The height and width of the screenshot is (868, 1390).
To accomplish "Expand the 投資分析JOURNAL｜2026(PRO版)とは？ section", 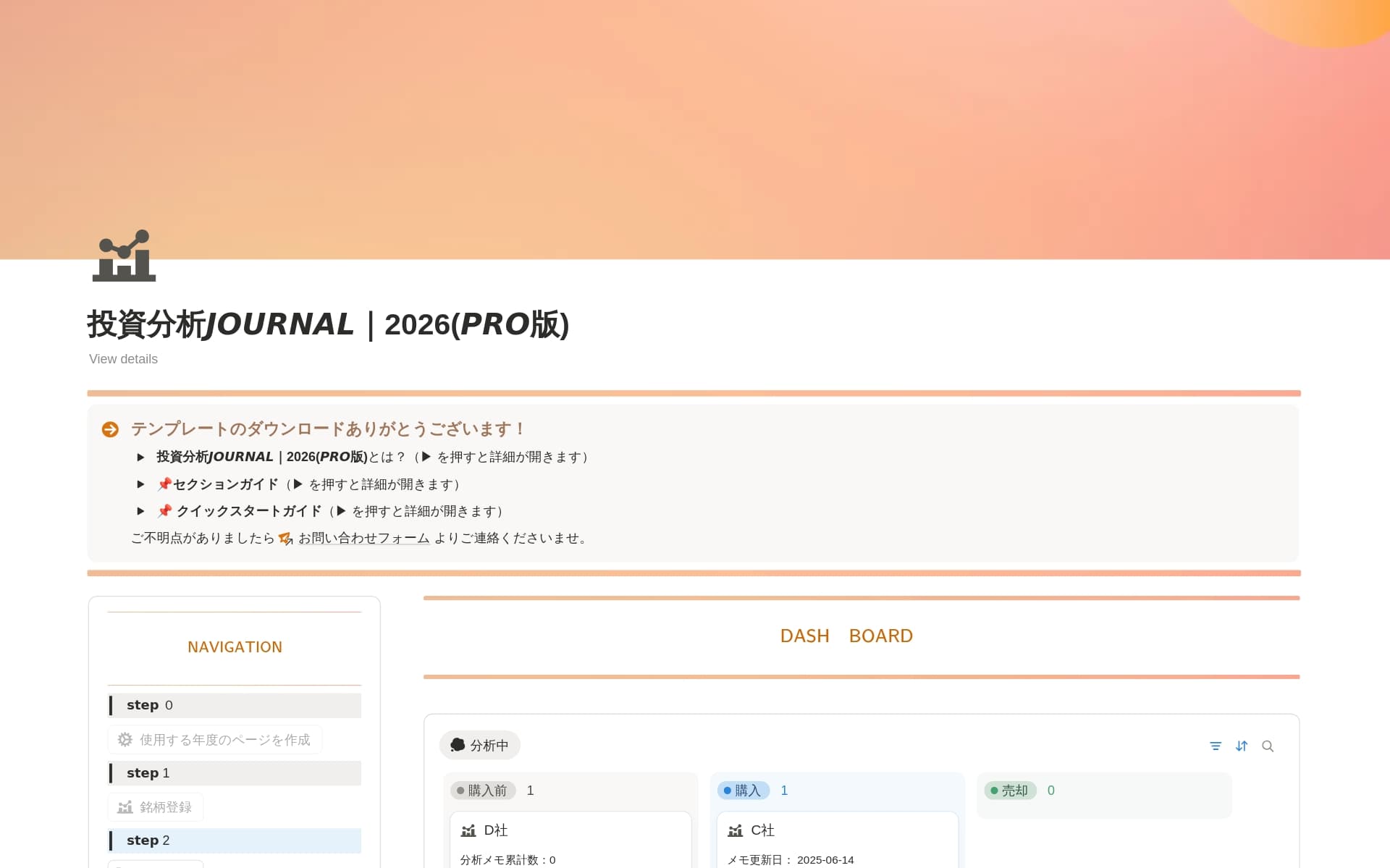I will (x=140, y=457).
